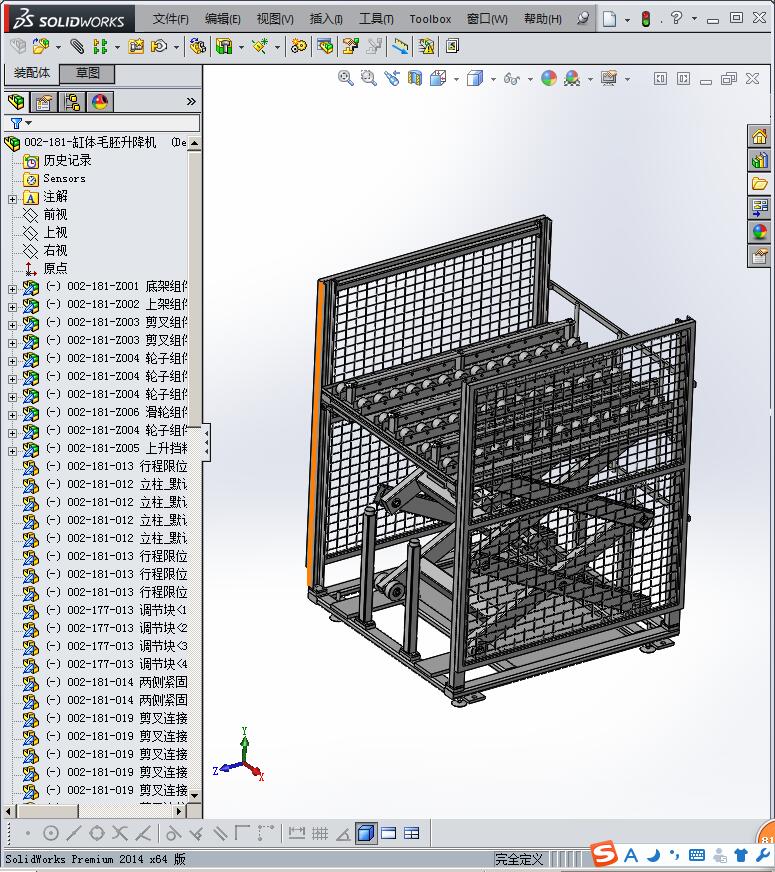Click the Insert Components icon
The height and width of the screenshot is (872, 775).
pos(41,46)
